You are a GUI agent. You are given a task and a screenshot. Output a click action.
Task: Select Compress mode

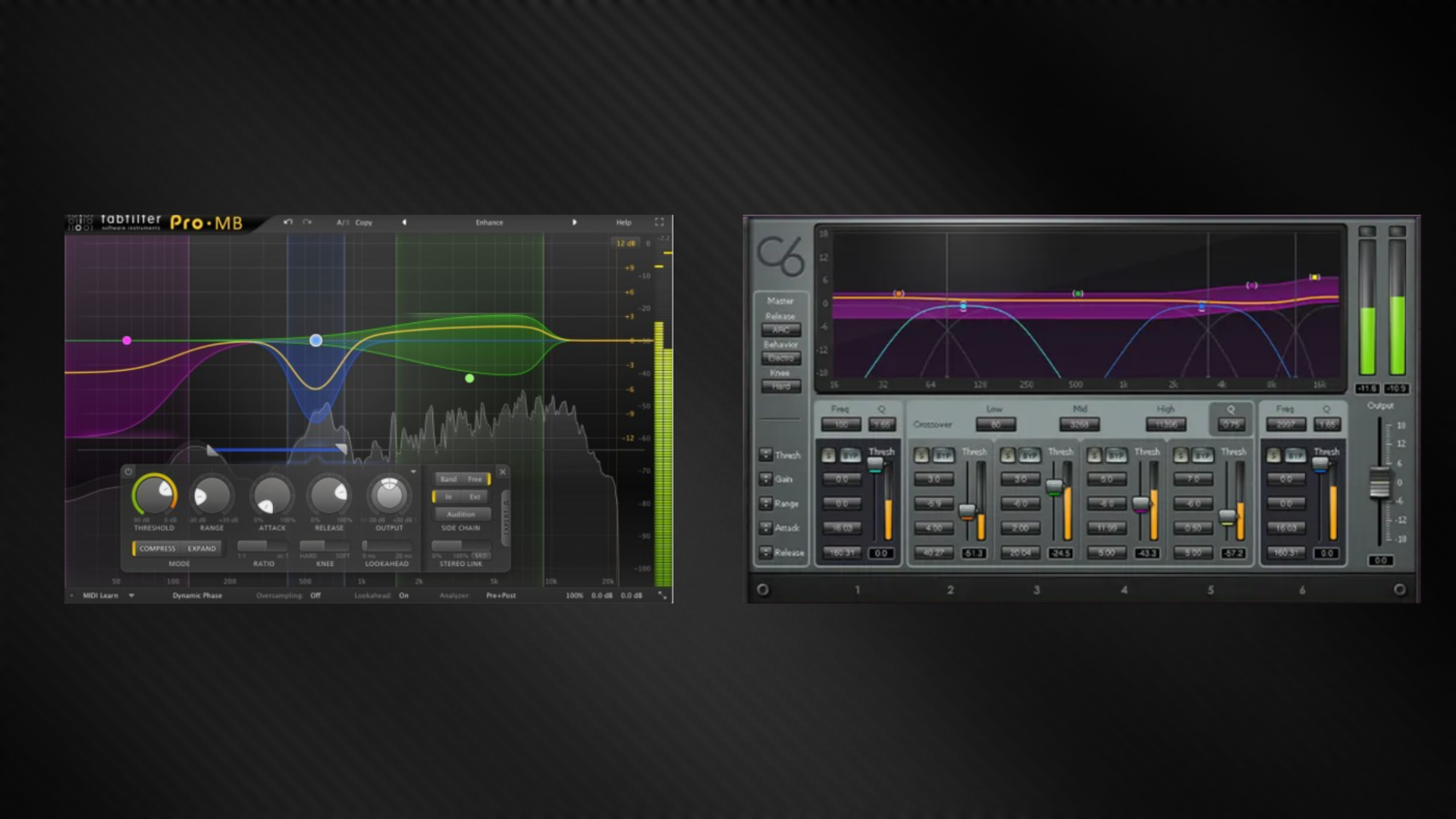(x=157, y=548)
